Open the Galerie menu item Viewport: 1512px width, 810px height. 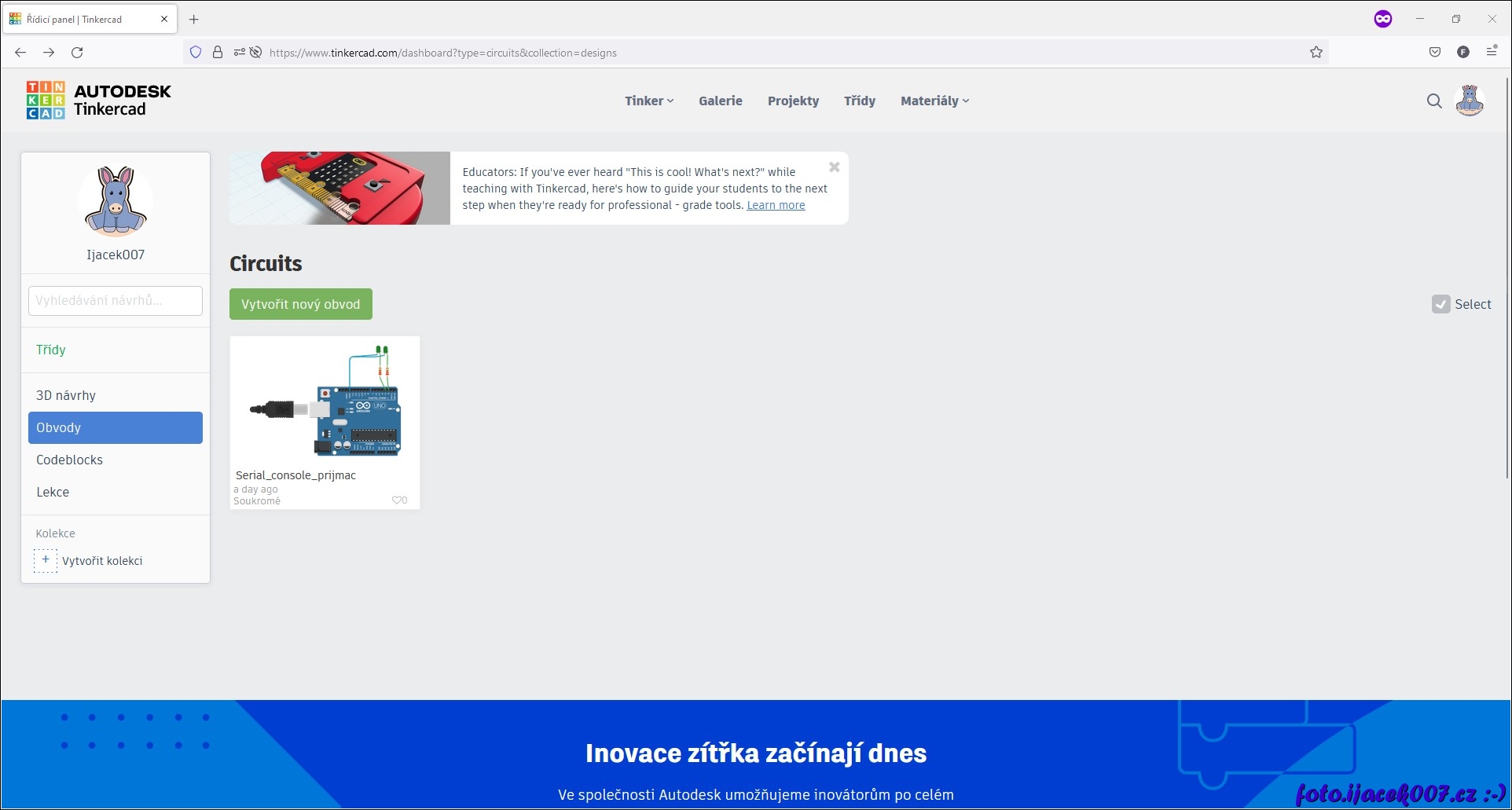[720, 101]
